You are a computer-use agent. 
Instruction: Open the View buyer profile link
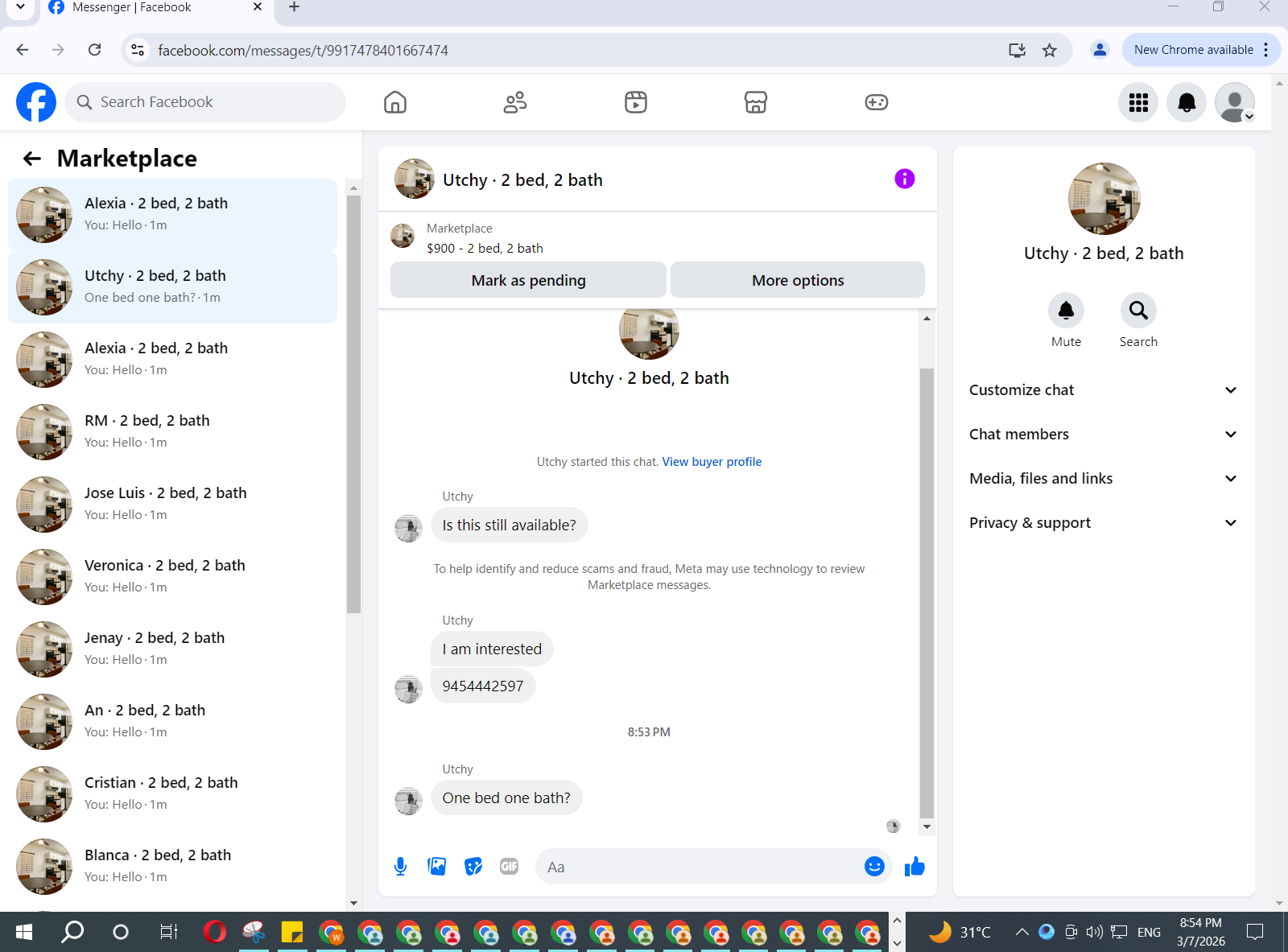[712, 462]
